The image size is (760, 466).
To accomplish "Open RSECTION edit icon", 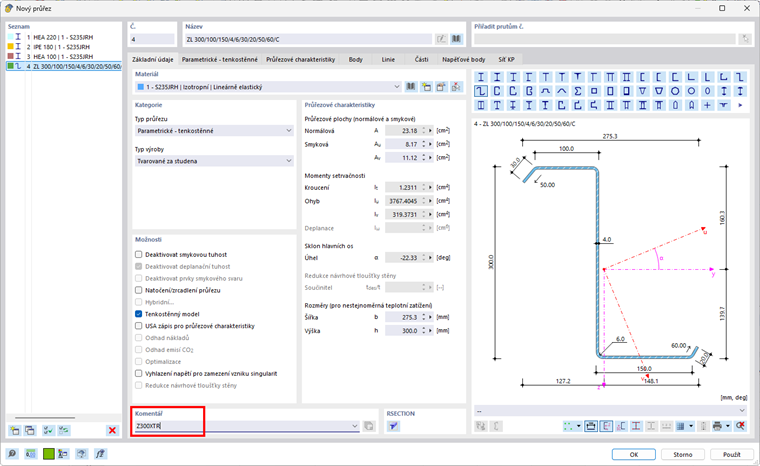I will tap(394, 426).
